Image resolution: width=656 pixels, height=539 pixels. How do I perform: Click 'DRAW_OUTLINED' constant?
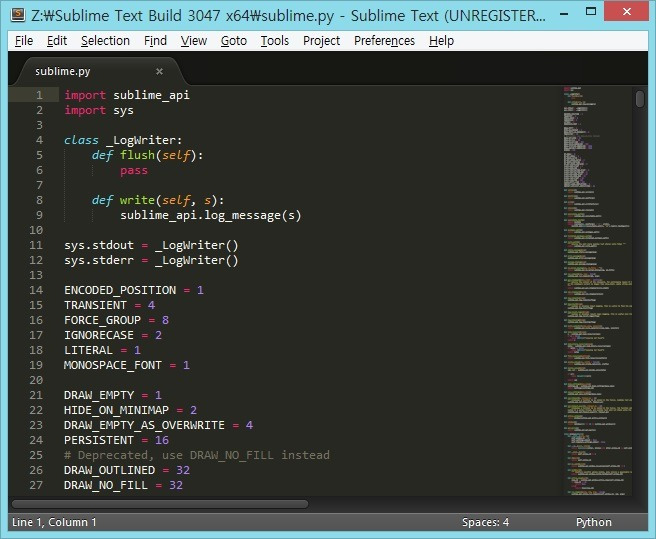[110, 470]
